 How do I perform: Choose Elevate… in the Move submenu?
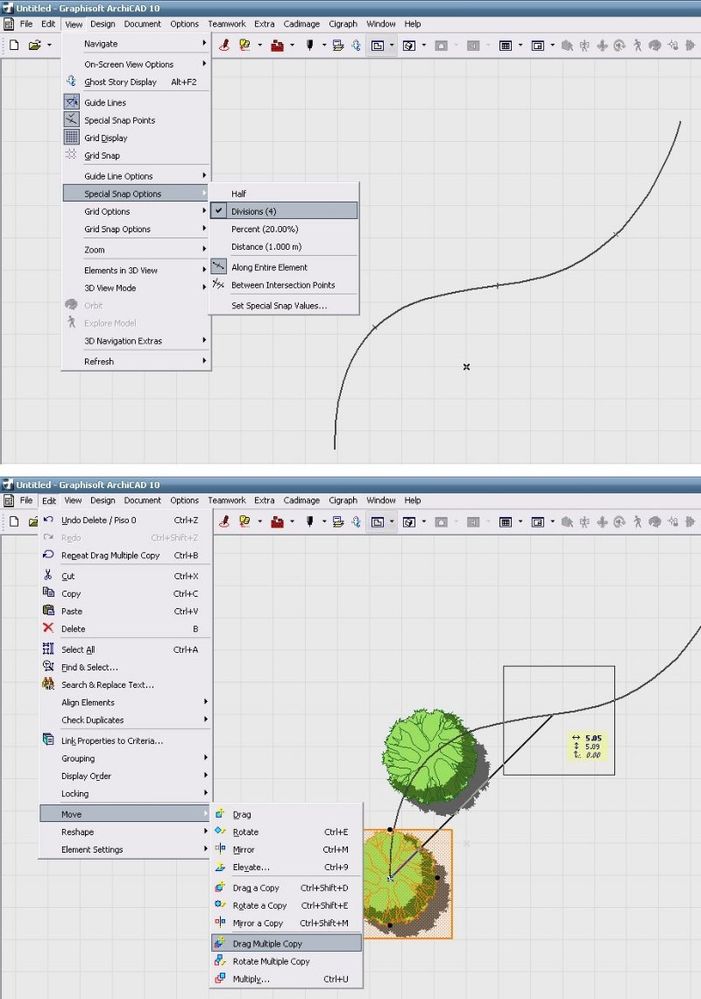(x=286, y=867)
